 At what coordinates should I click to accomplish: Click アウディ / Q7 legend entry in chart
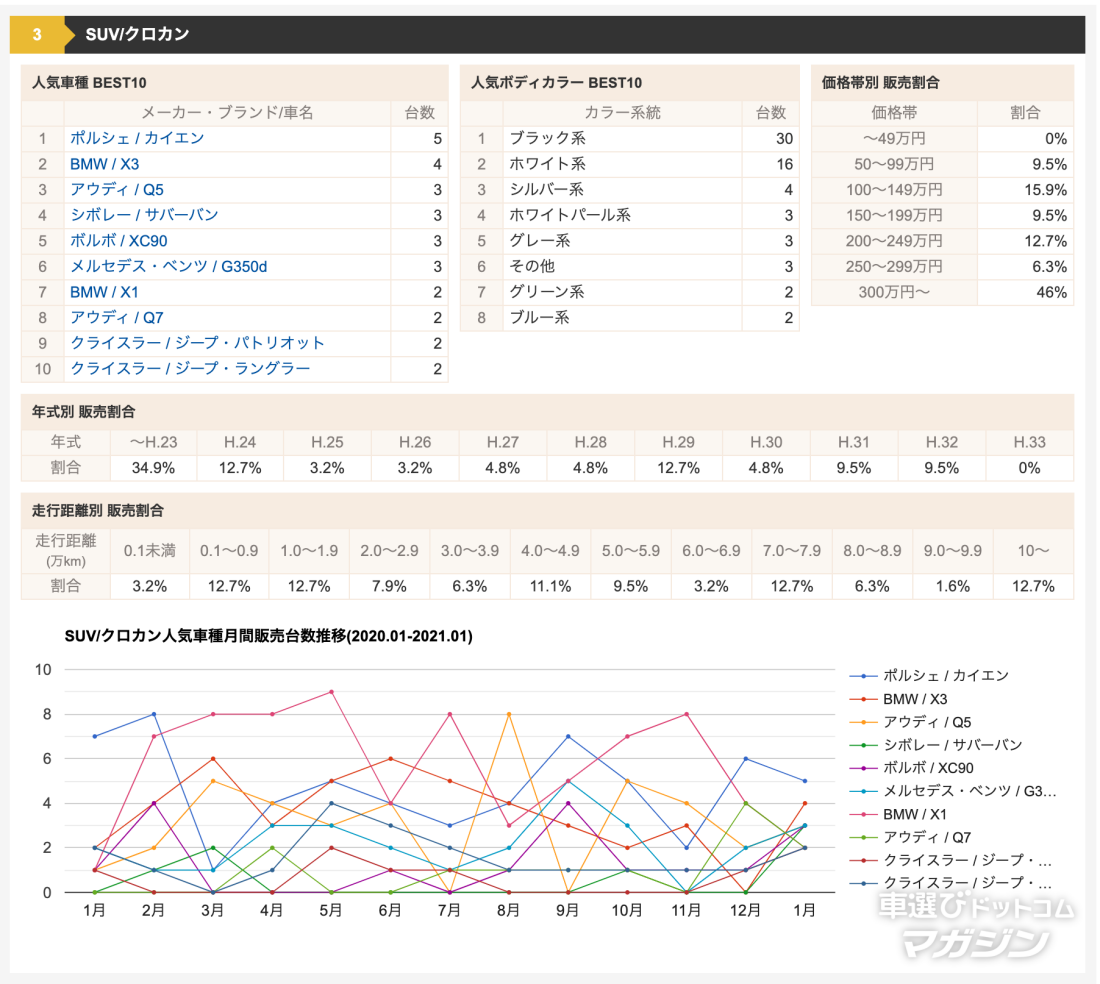click(x=911, y=837)
